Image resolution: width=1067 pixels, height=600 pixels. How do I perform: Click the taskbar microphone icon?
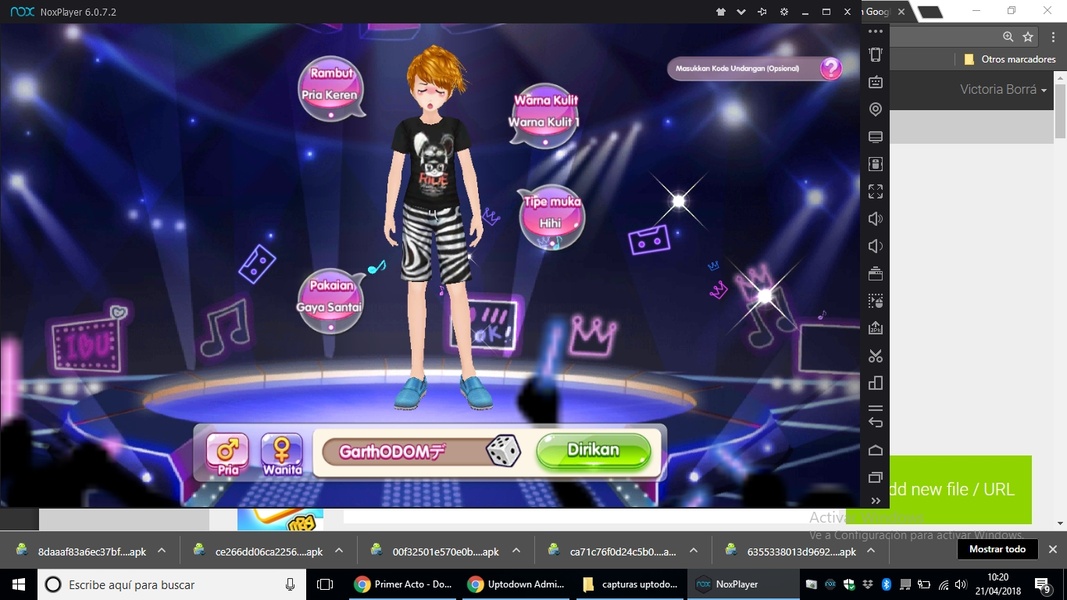(290, 584)
